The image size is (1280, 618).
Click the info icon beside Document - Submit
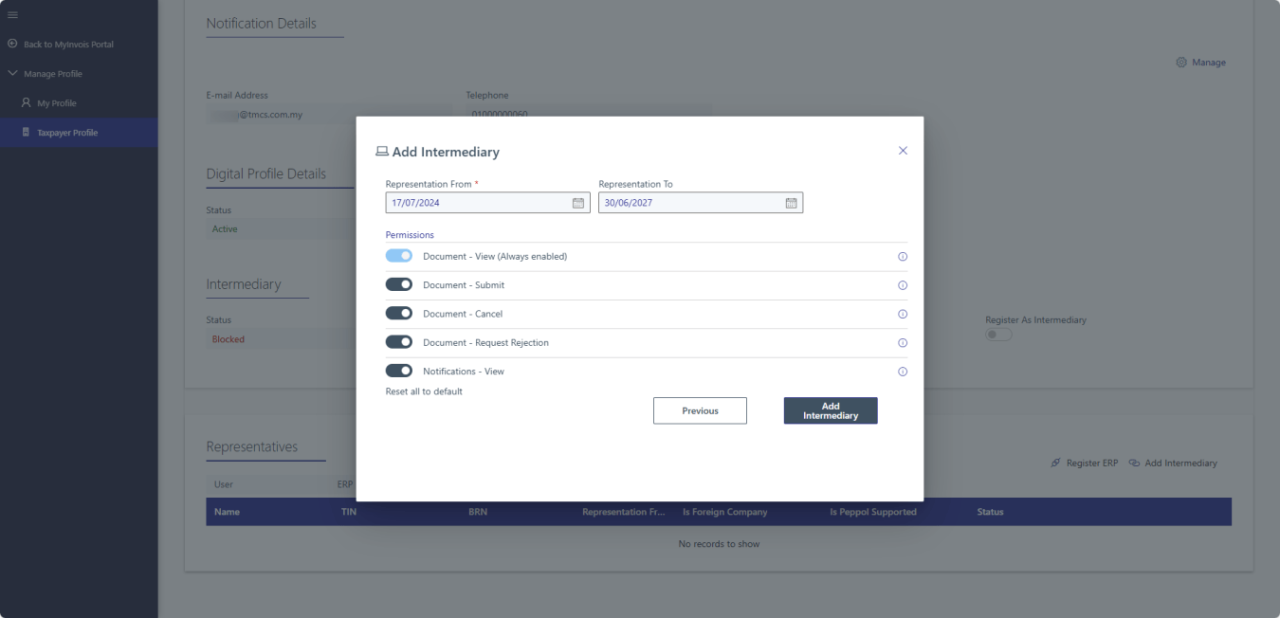tap(902, 285)
